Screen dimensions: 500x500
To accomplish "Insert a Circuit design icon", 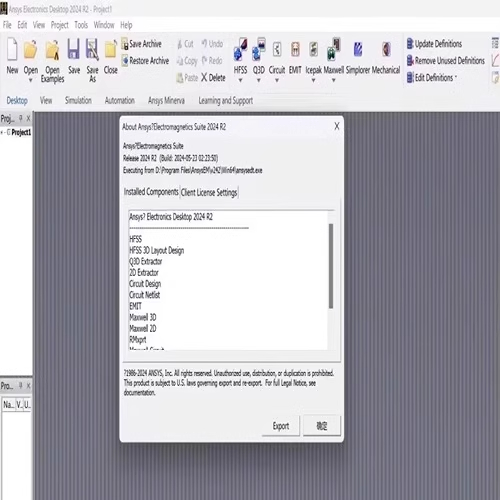I will [277, 50].
